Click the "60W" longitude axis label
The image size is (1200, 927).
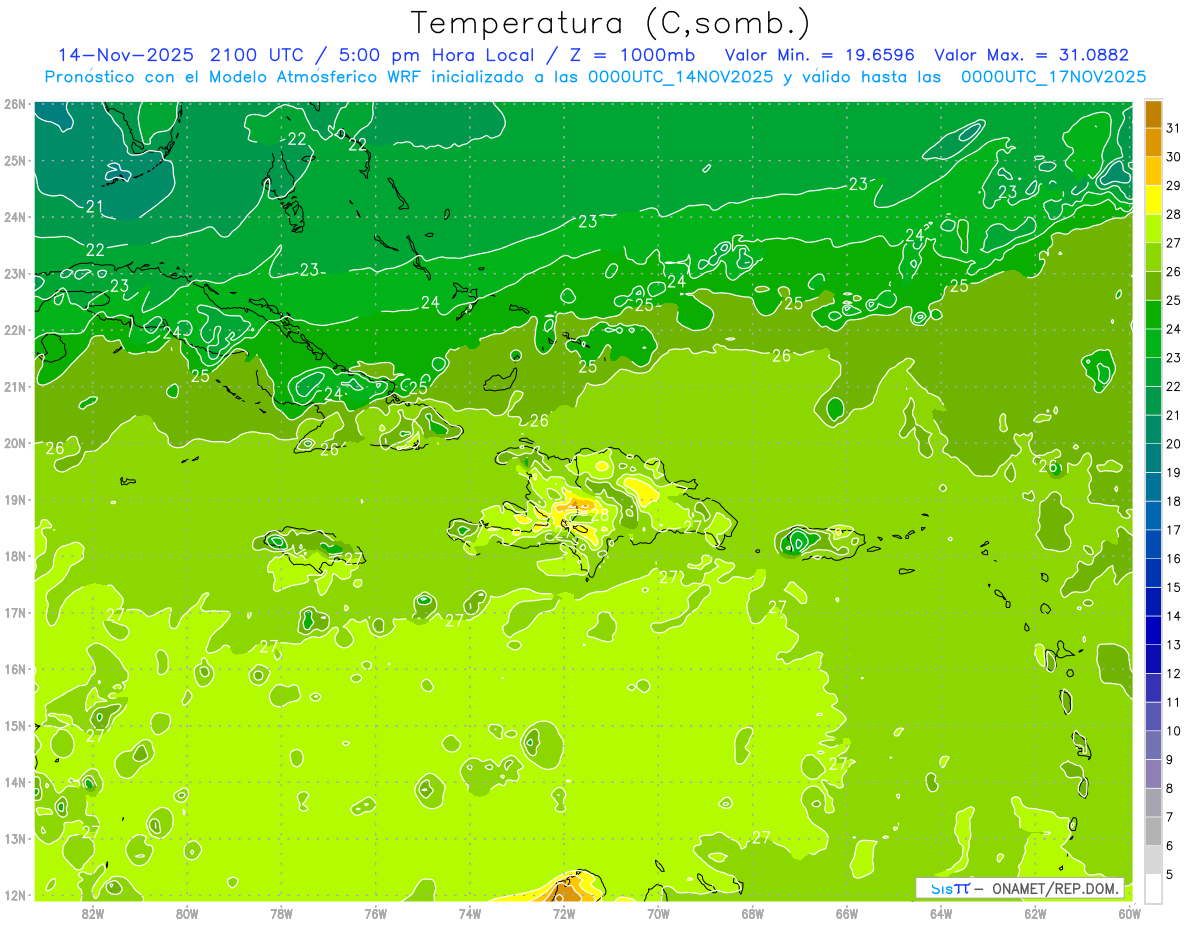coord(1130,913)
